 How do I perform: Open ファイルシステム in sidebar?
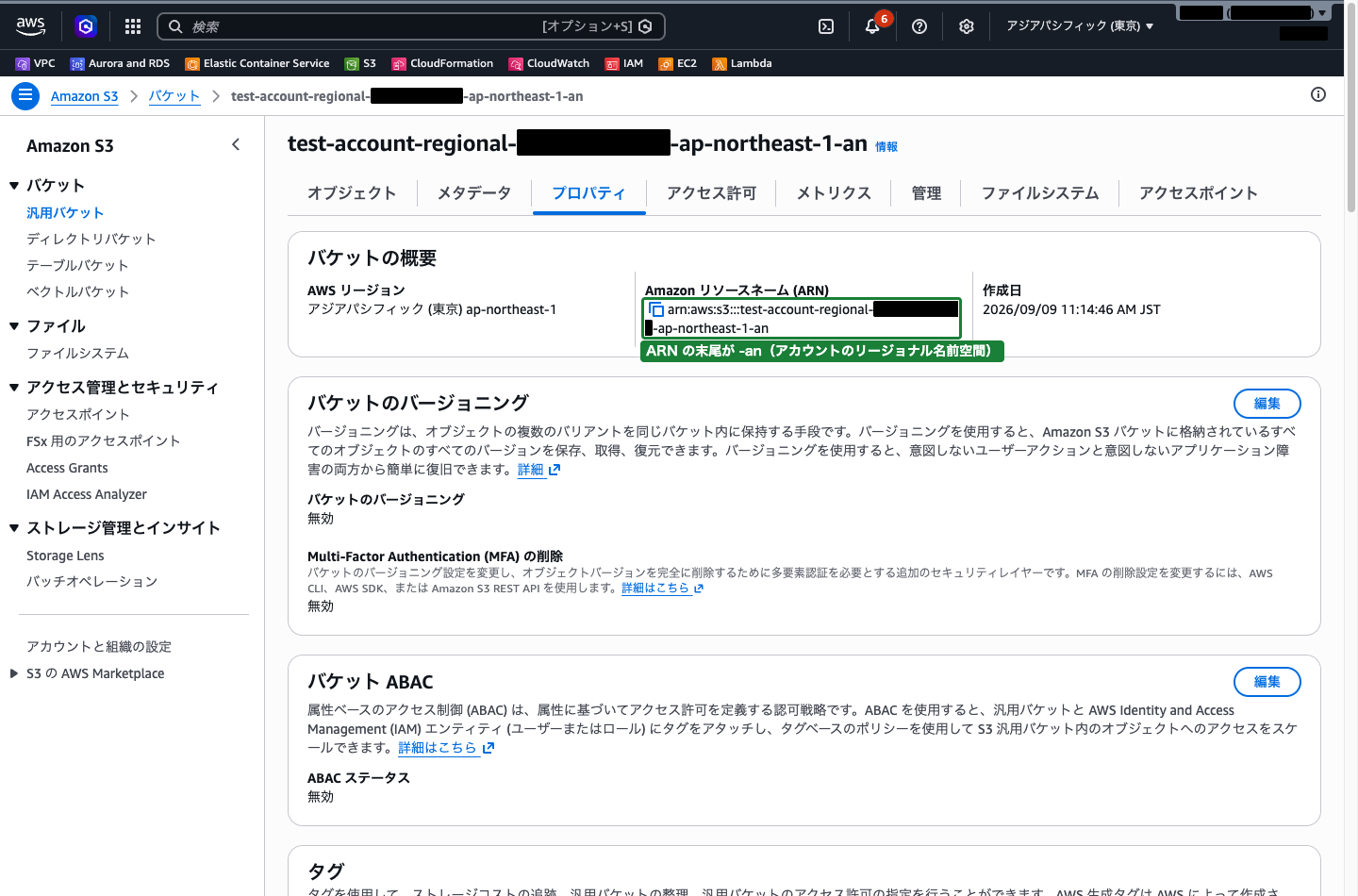point(77,354)
